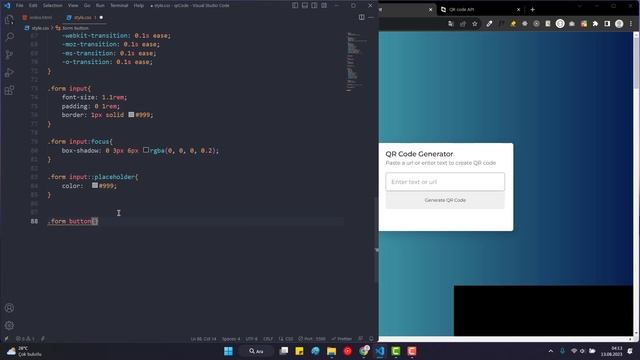Open File Explorer from taskbar

click(331, 351)
